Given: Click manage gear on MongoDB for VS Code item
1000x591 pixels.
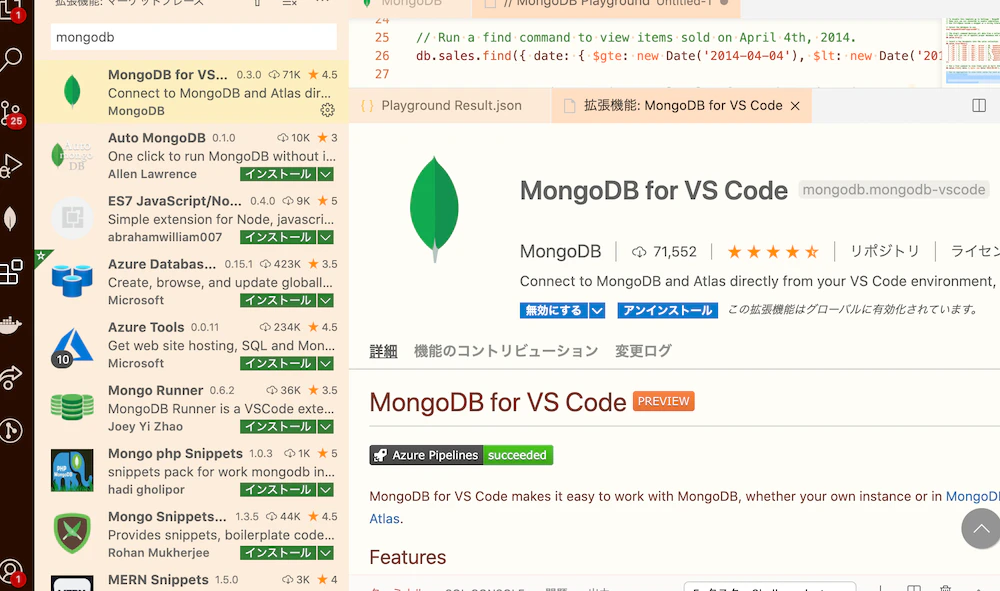Looking at the screenshot, I should coord(327,110).
